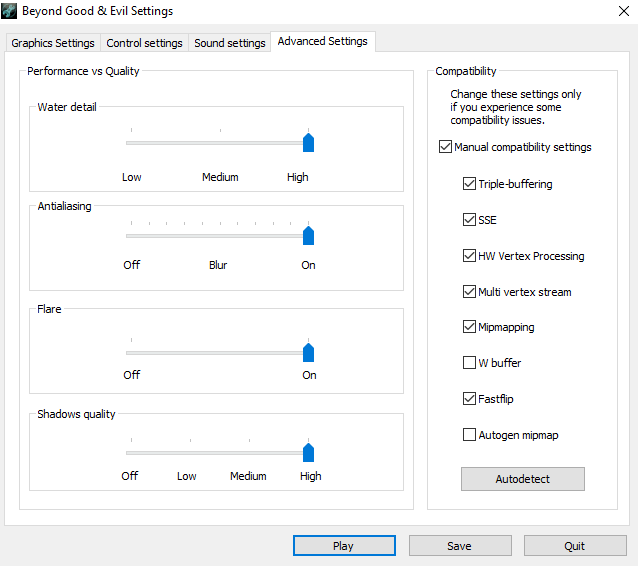Click the Antialiasing slider thumb
Image resolution: width=638 pixels, height=566 pixels.
coord(308,235)
